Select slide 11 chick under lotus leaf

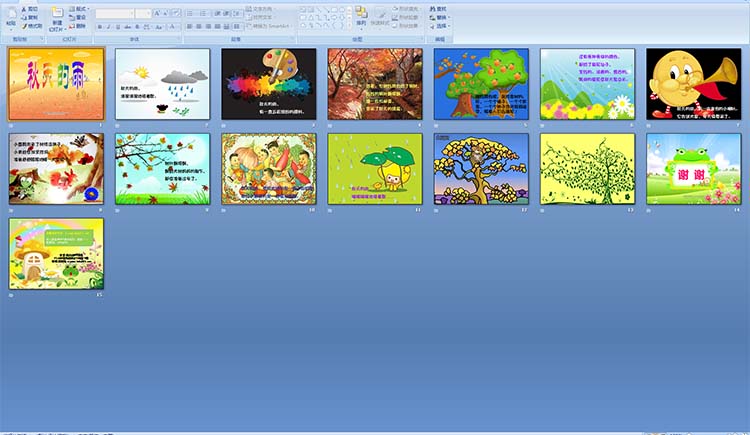375,169
